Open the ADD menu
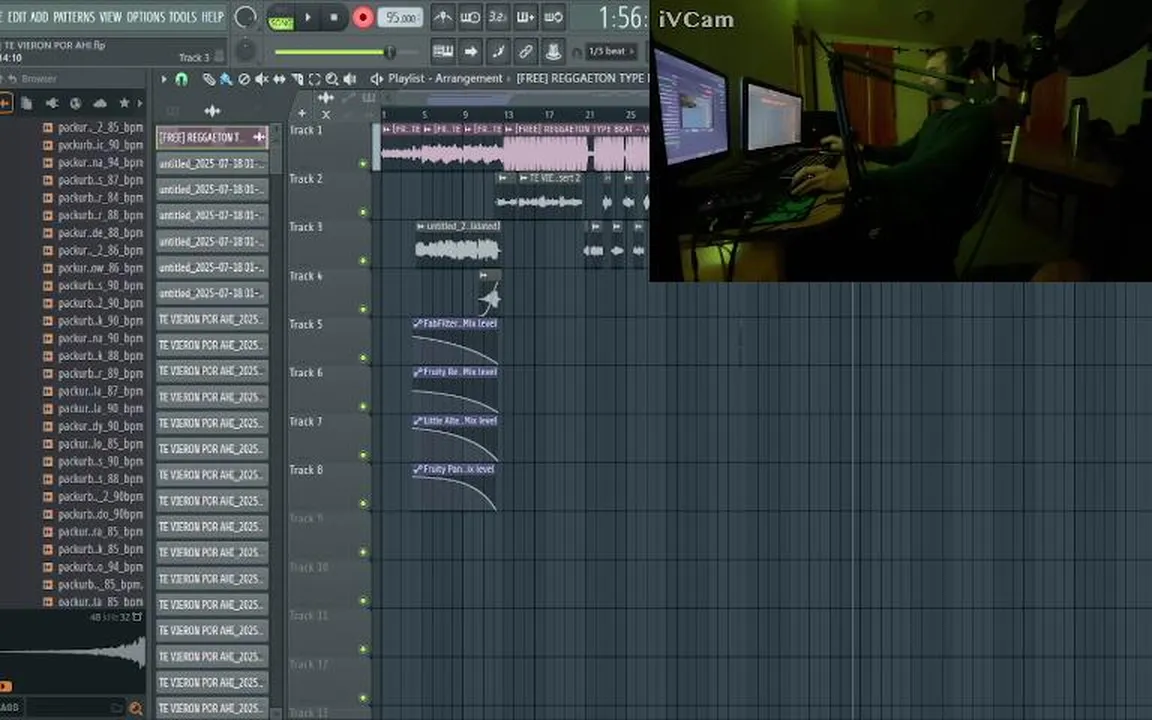The image size is (1152, 720). (40, 16)
